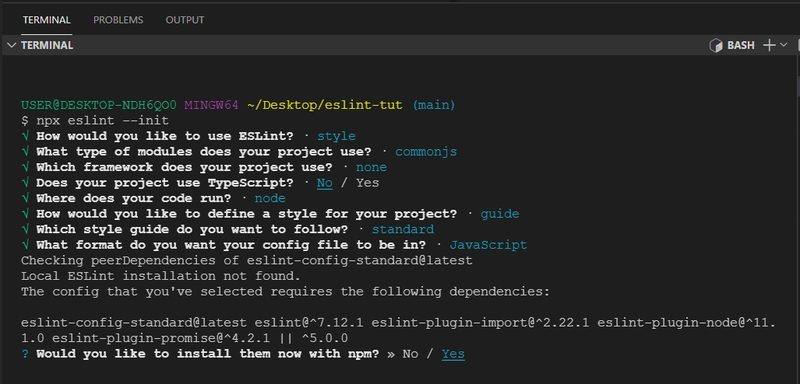Viewport: 800px width, 384px height.
Task: Click the npx eslint --init command line
Action: click(x=95, y=121)
